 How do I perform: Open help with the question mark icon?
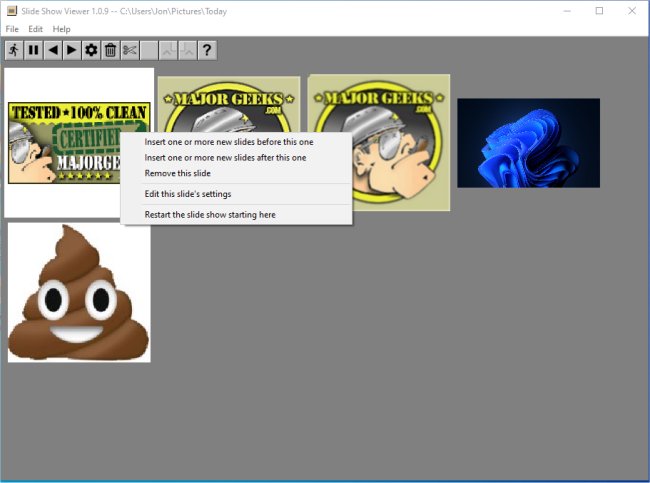(207, 51)
